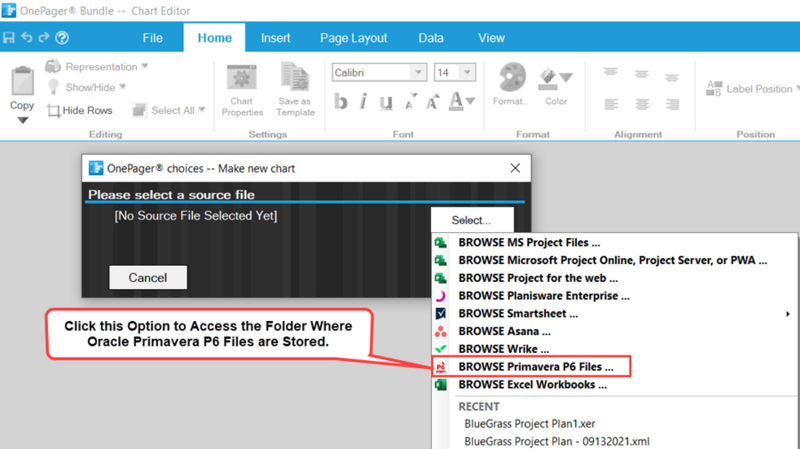The image size is (800, 449).
Task: Choose BROWSE Excel Workbooks
Action: coord(614,385)
